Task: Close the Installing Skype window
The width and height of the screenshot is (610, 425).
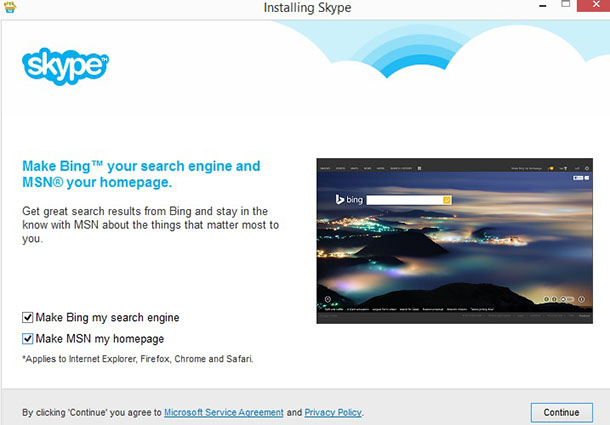Action: (x=594, y=5)
